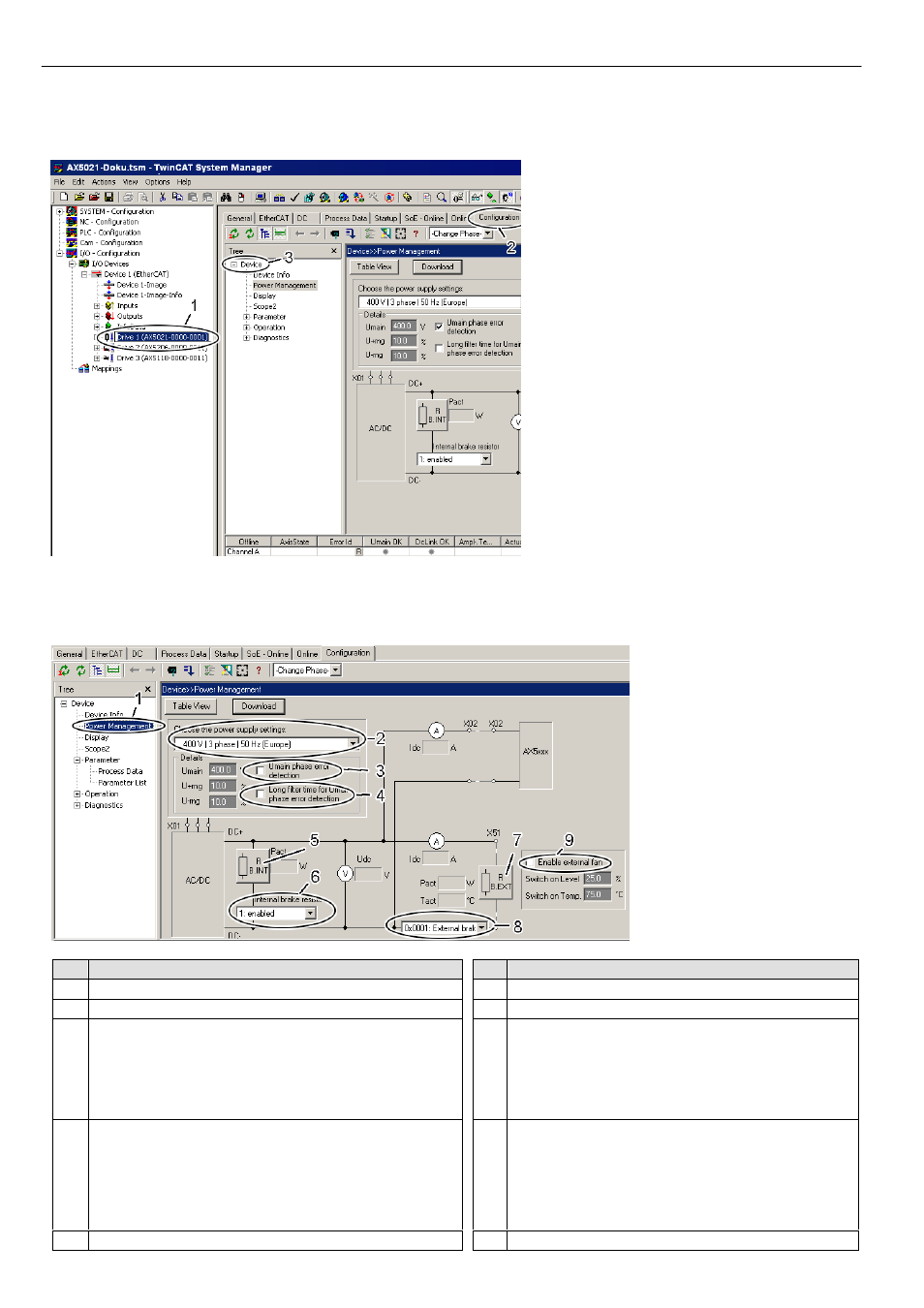Select Device Info in upper screenshot tree
924x1308 pixels.
click(x=271, y=275)
